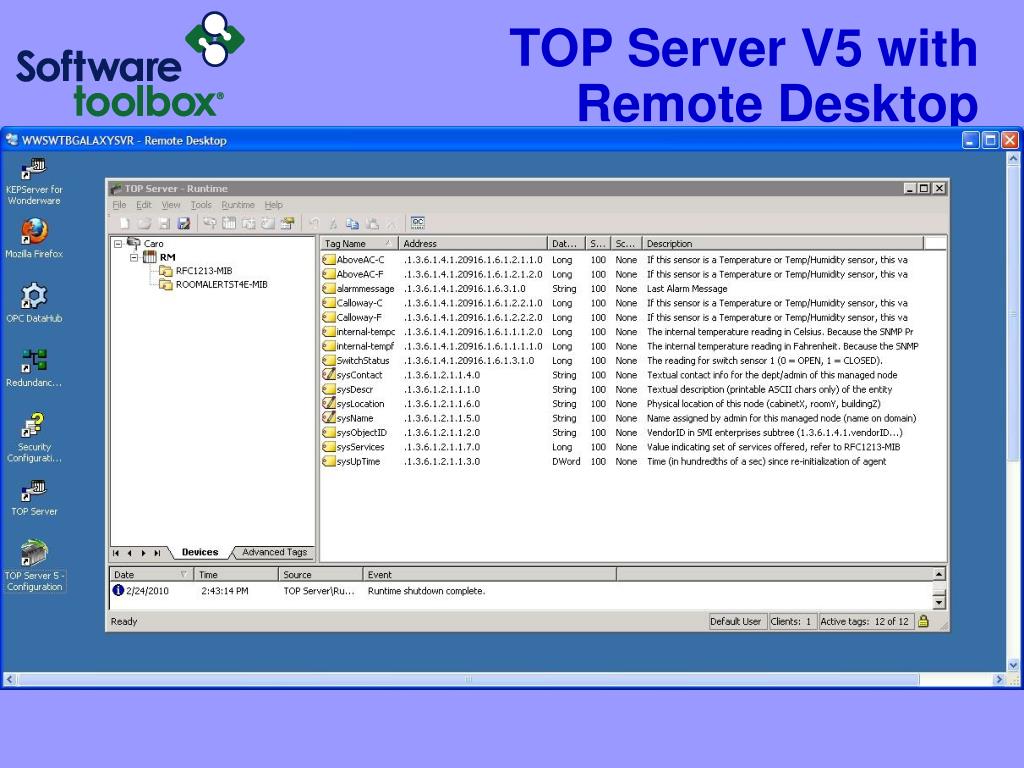Switch to the Devices tab

point(200,552)
